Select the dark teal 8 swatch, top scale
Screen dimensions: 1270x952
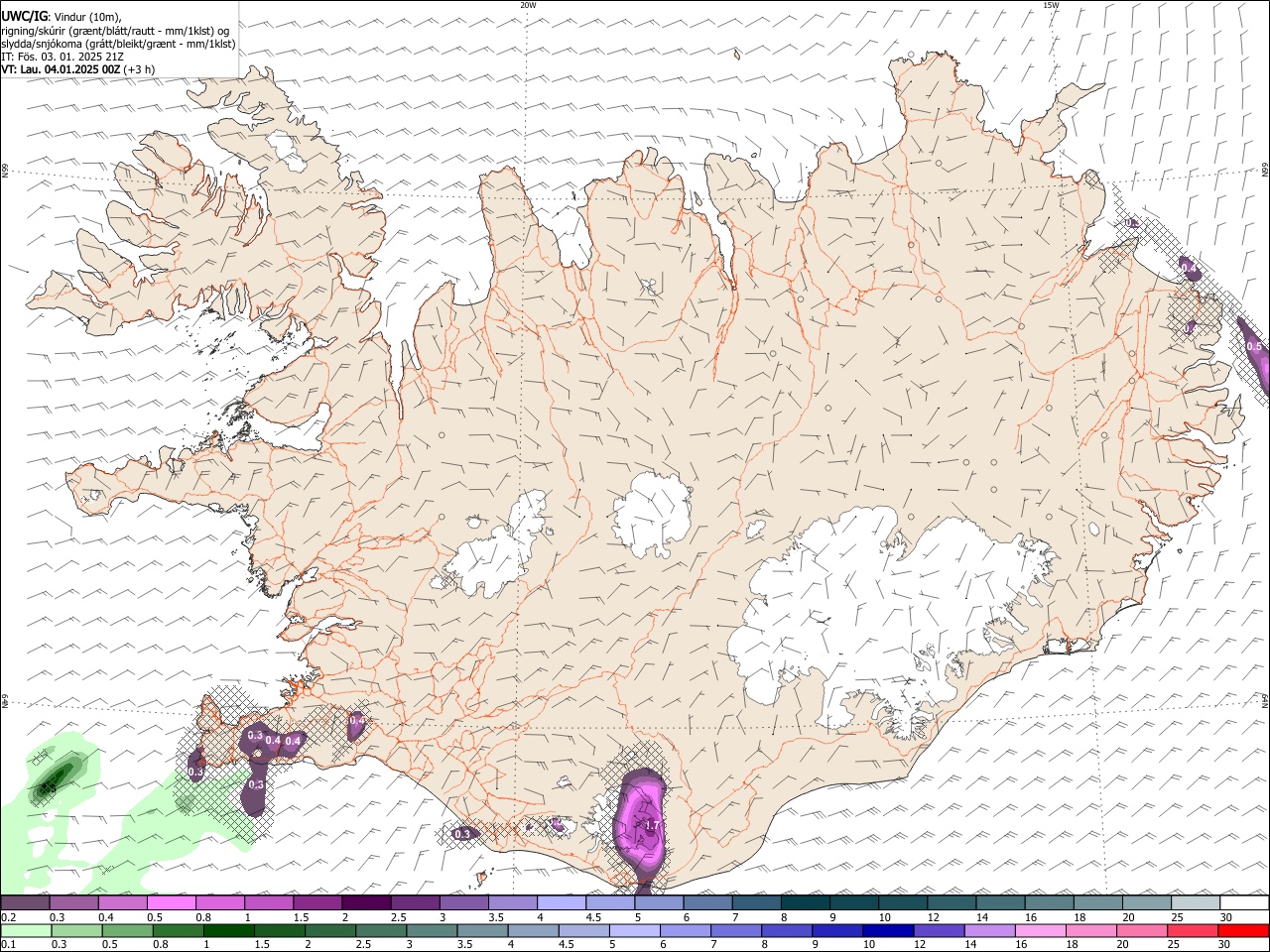805,902
